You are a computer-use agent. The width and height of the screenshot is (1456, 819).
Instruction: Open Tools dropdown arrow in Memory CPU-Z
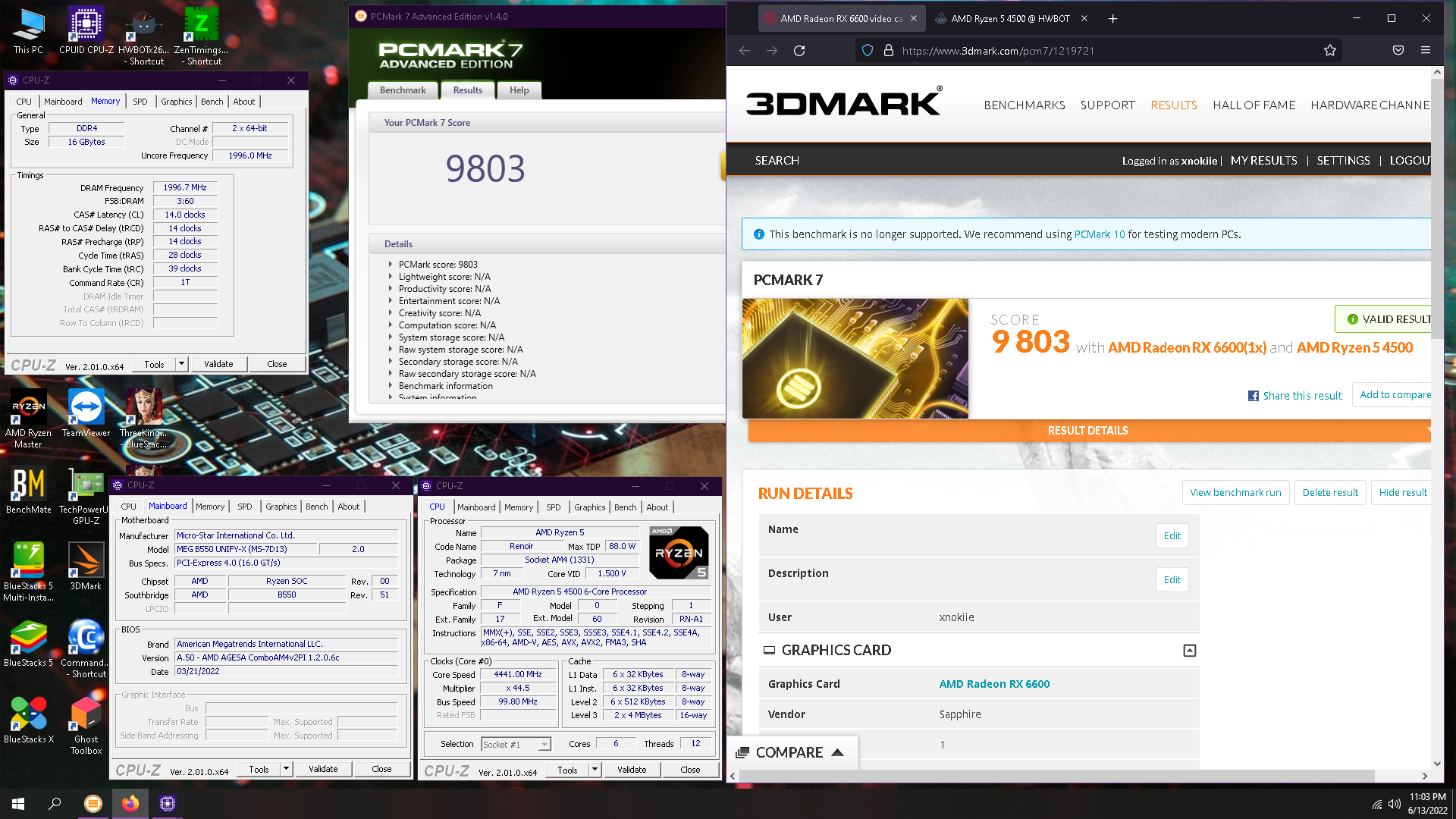click(181, 364)
